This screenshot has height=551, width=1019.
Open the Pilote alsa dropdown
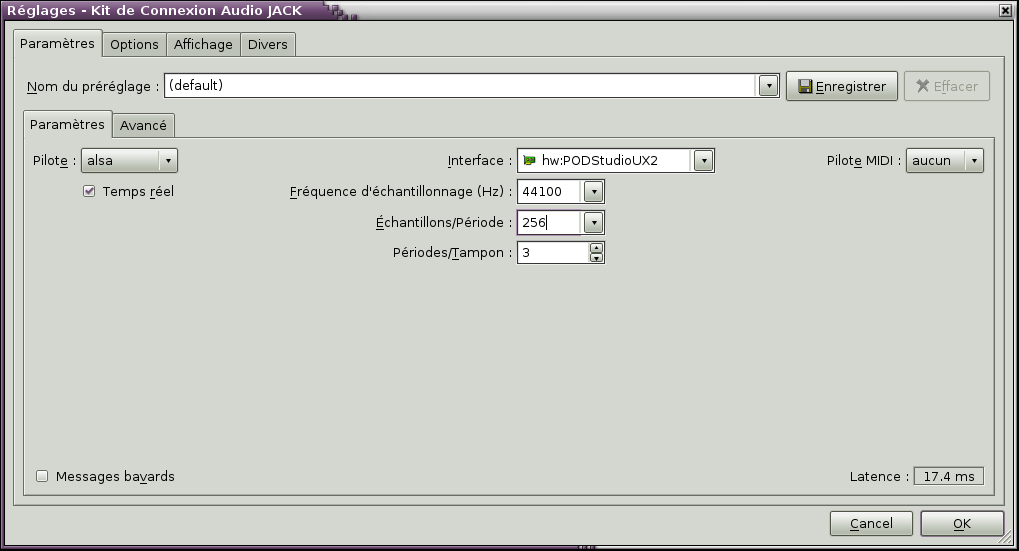(x=129, y=160)
